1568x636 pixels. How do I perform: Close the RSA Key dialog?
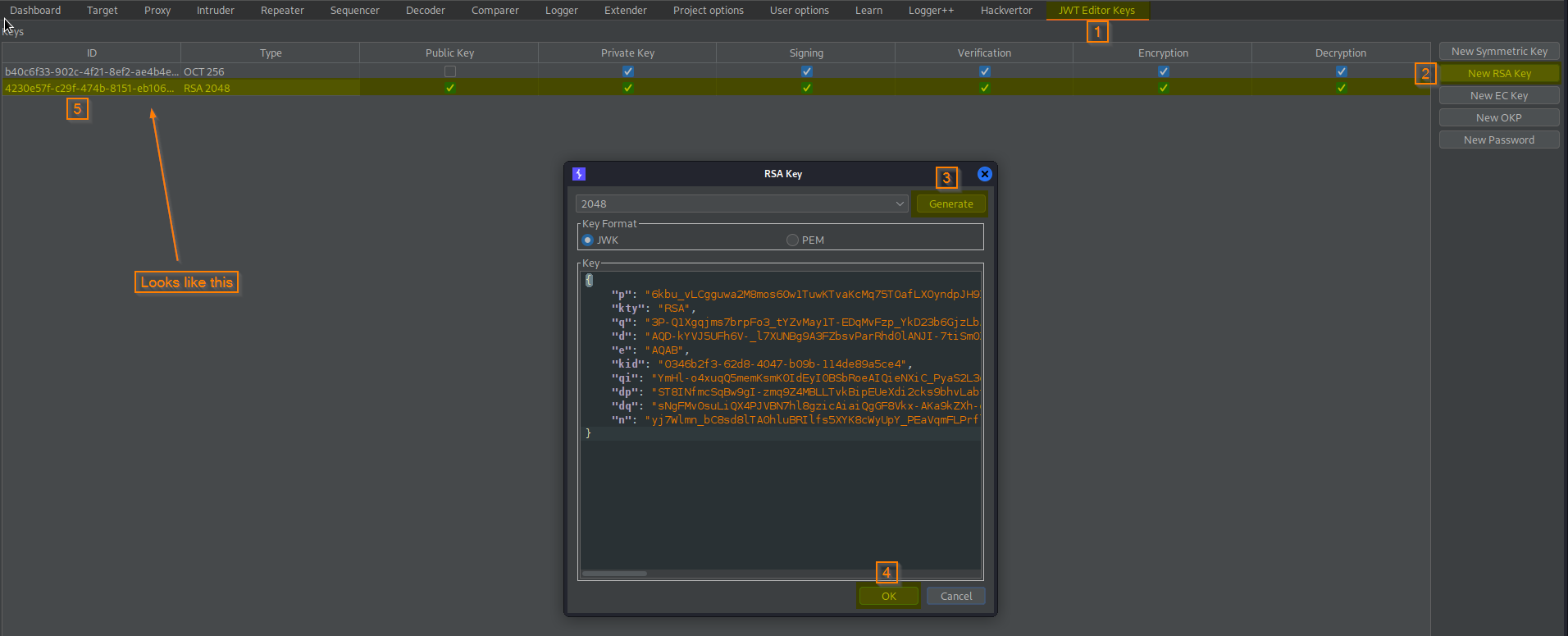pos(985,174)
